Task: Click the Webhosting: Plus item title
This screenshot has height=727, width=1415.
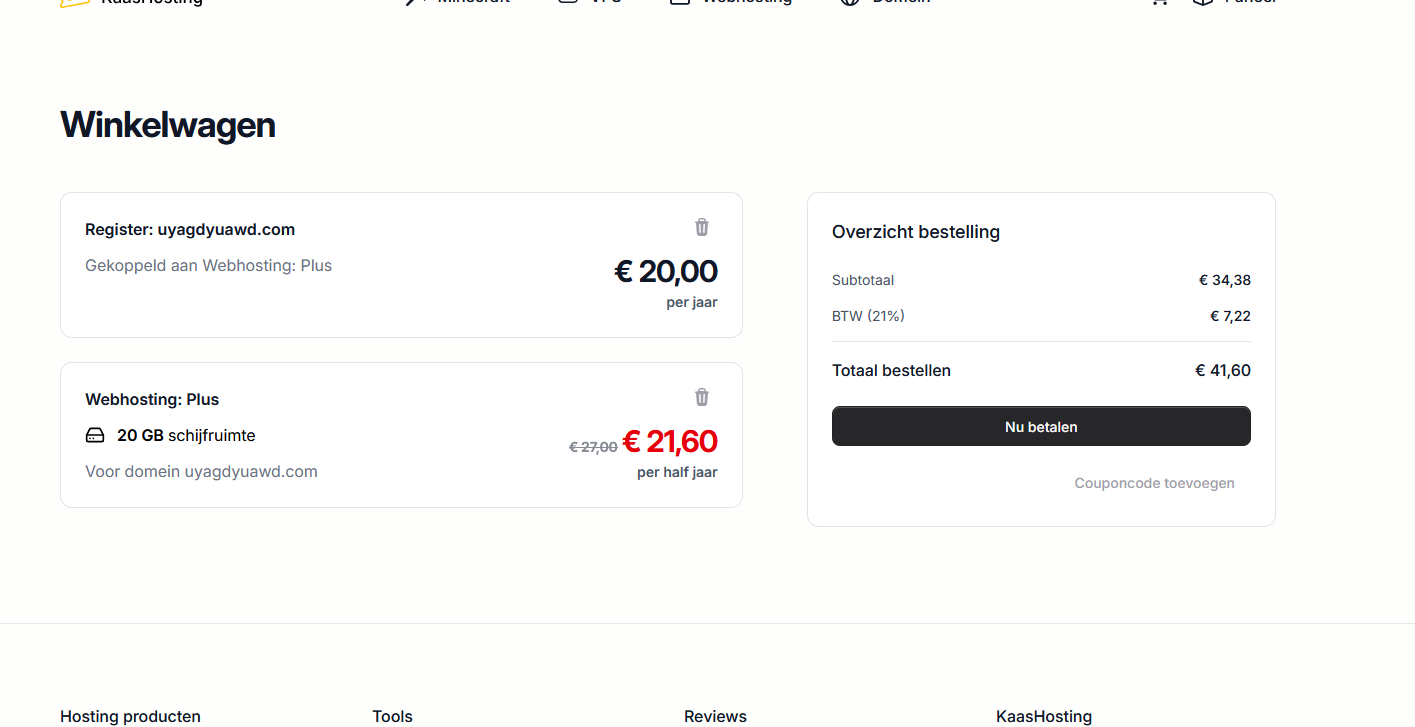Action: click(152, 400)
